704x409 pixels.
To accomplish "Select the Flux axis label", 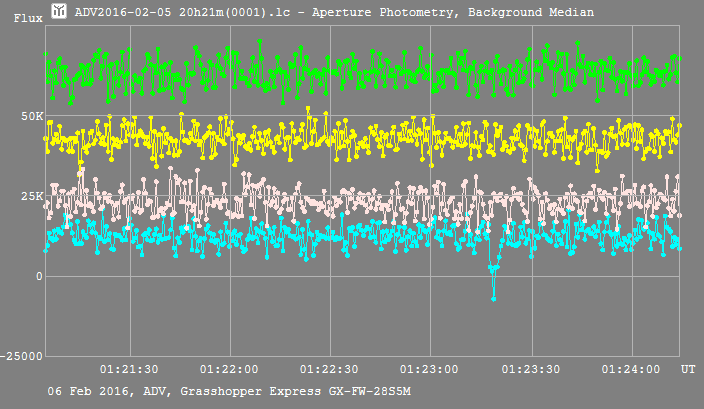I will click(27, 18).
